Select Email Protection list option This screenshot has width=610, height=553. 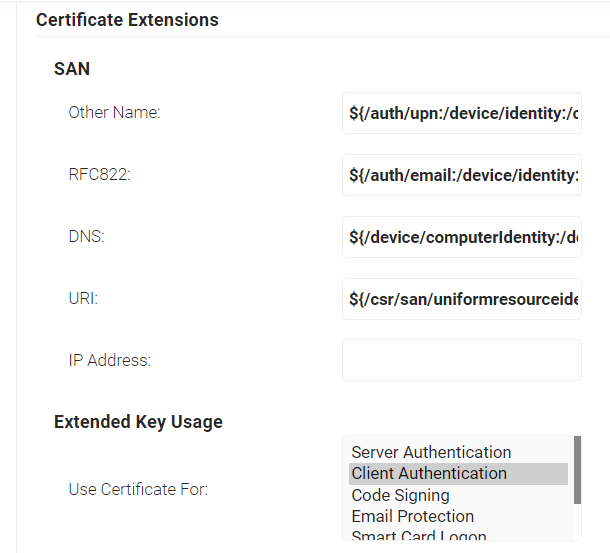tap(412, 516)
